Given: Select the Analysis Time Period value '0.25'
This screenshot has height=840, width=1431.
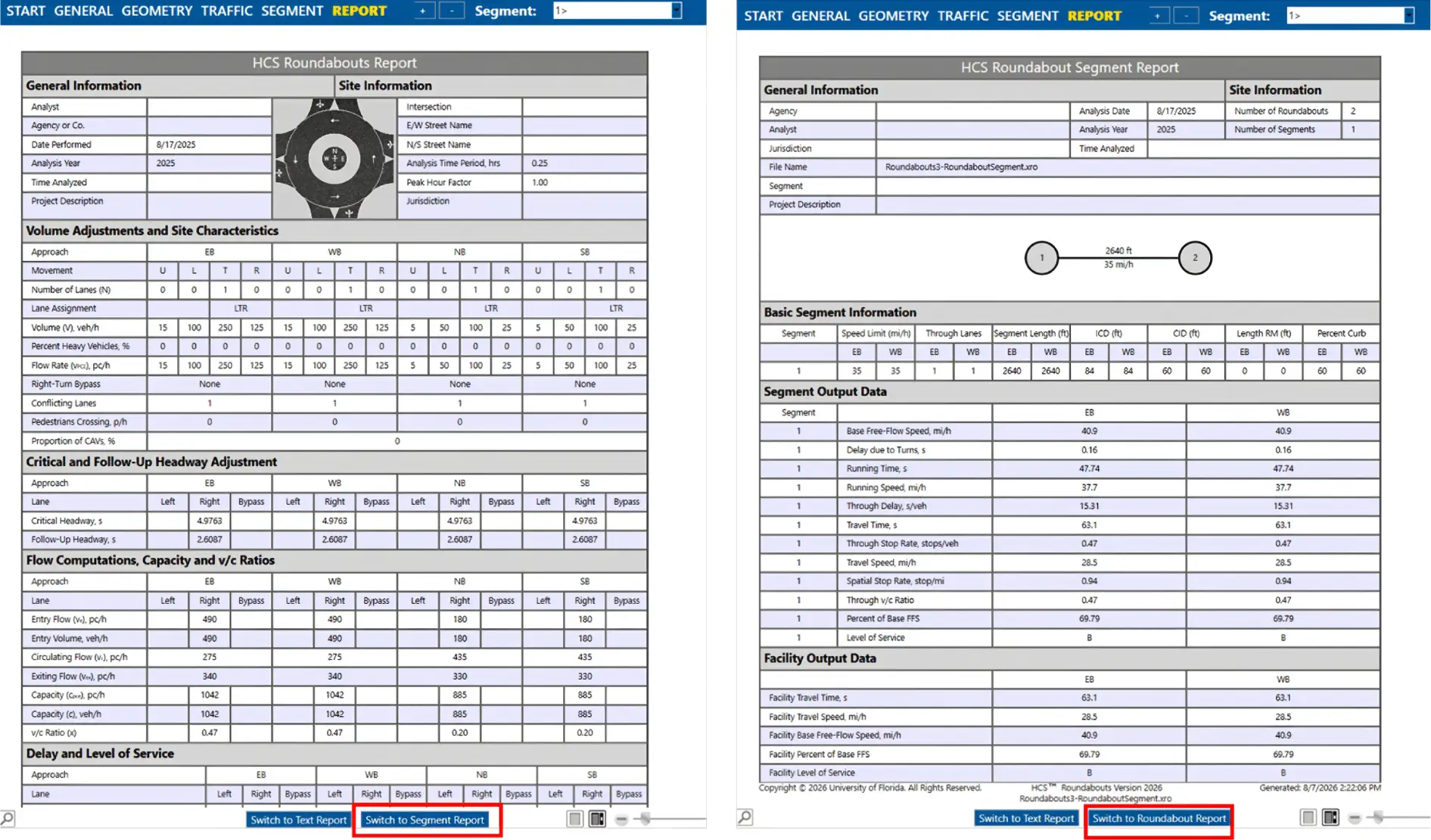Looking at the screenshot, I should [540, 163].
